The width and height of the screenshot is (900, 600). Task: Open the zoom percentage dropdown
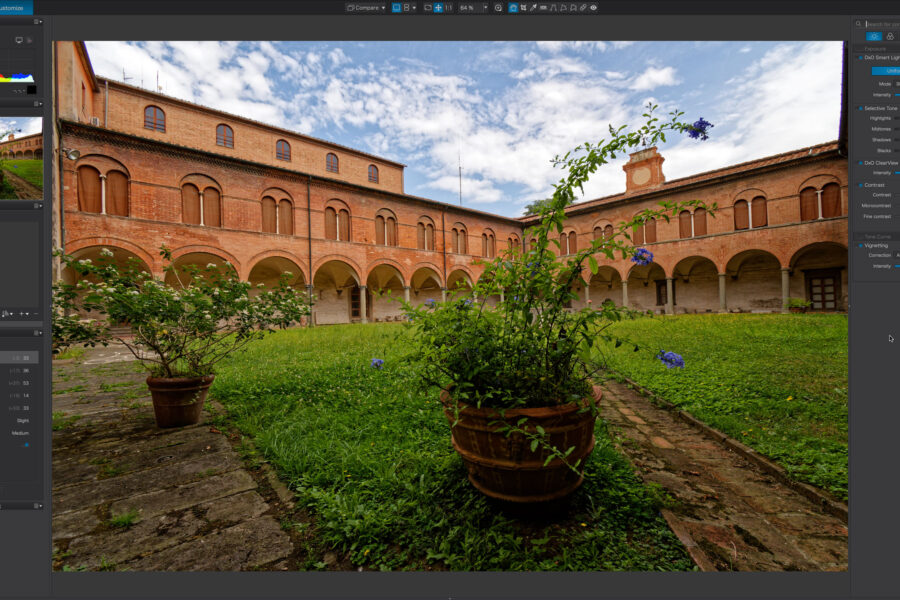tap(486, 7)
